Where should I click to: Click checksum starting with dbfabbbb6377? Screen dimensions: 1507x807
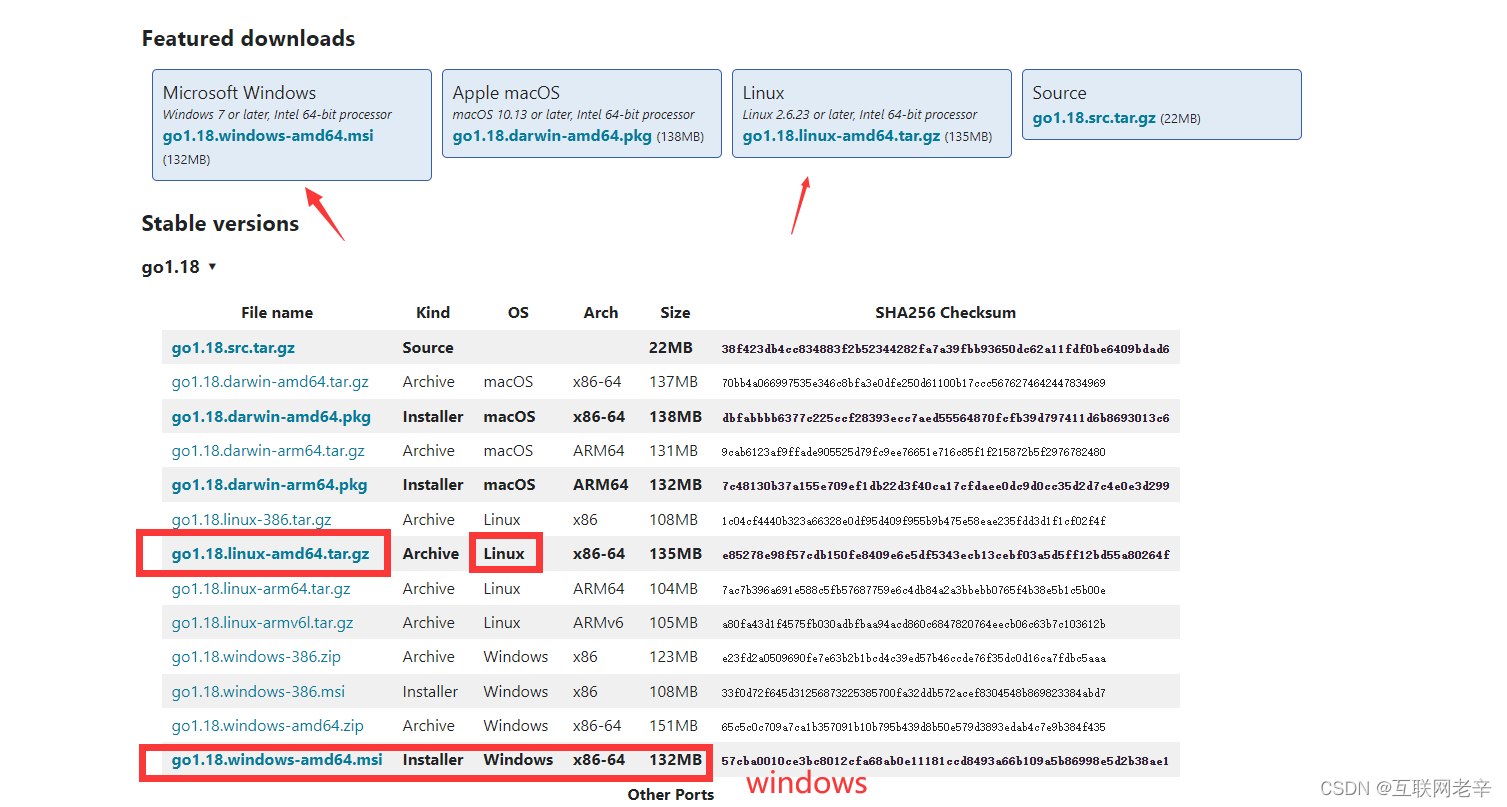tap(946, 417)
